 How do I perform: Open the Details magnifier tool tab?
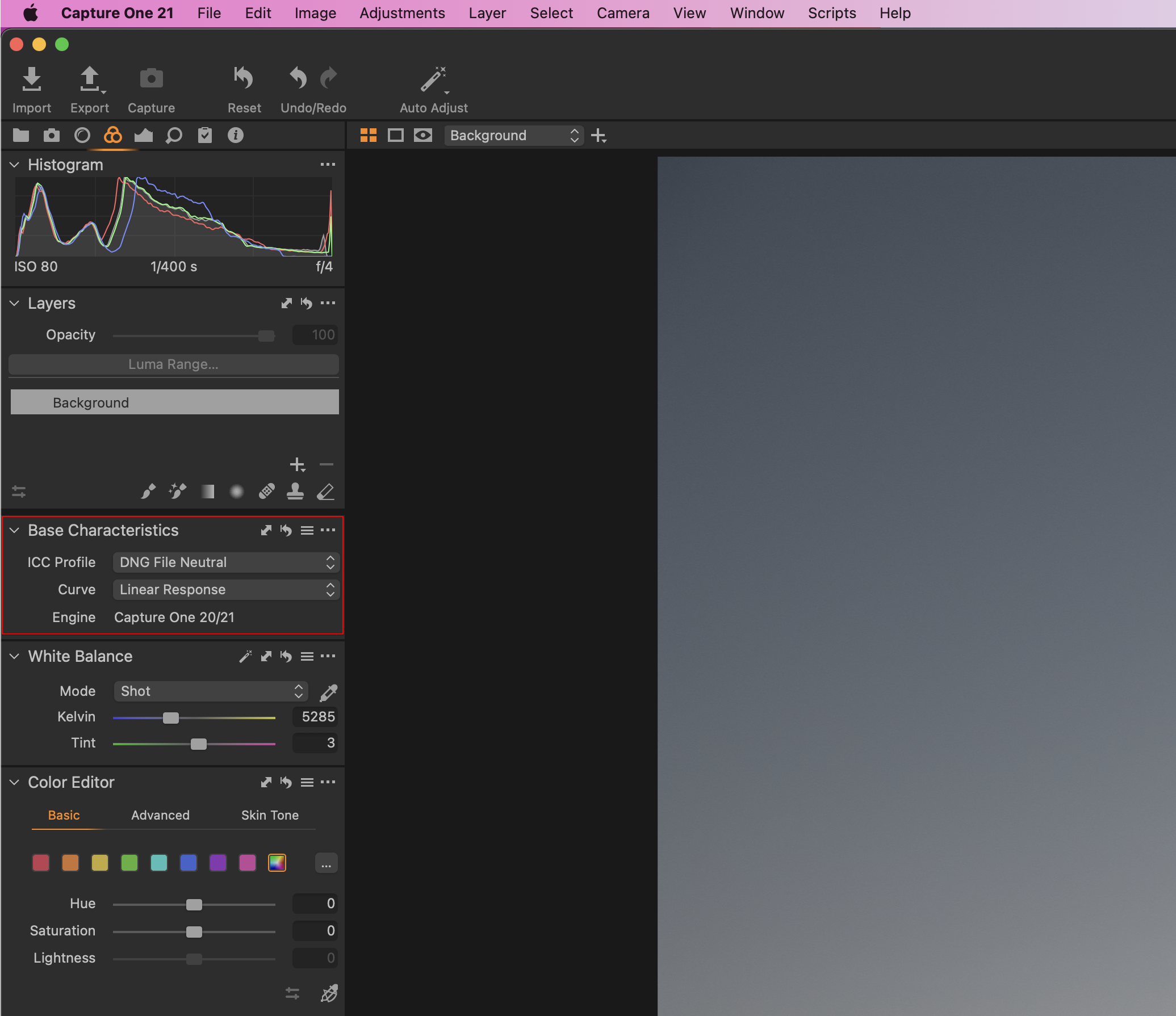[x=174, y=136]
